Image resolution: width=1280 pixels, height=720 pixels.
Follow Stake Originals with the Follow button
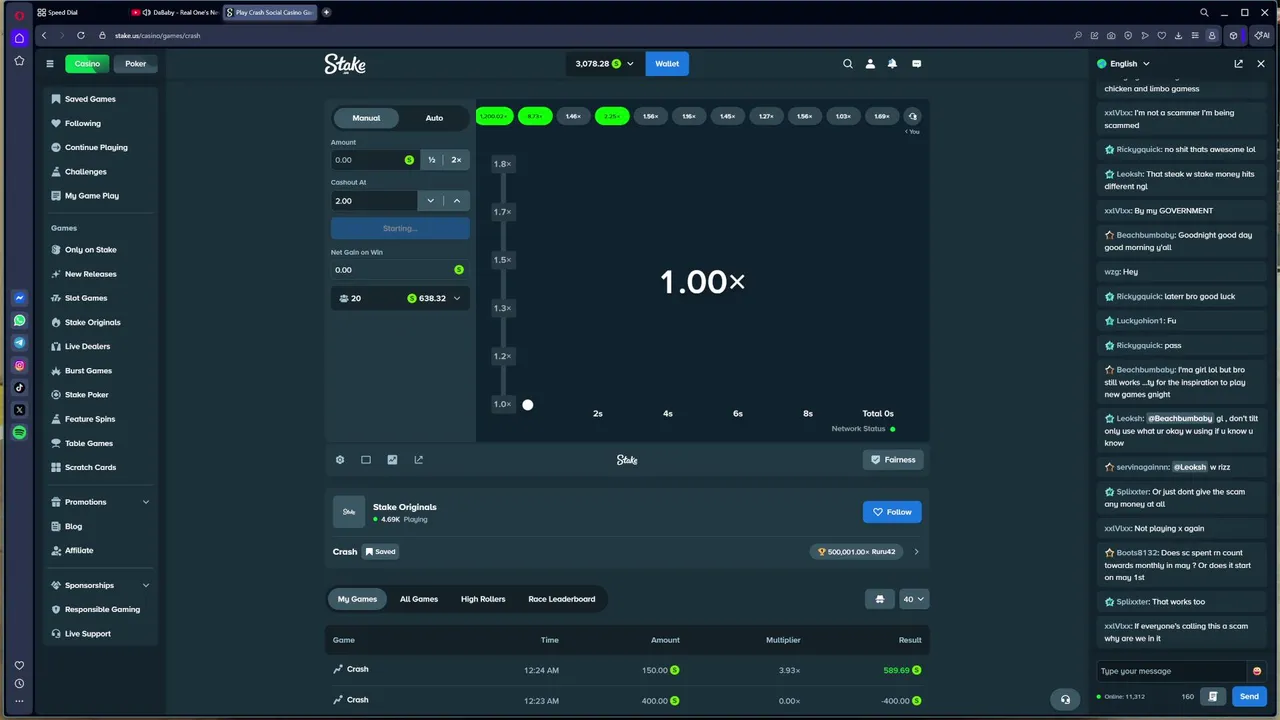tap(892, 512)
